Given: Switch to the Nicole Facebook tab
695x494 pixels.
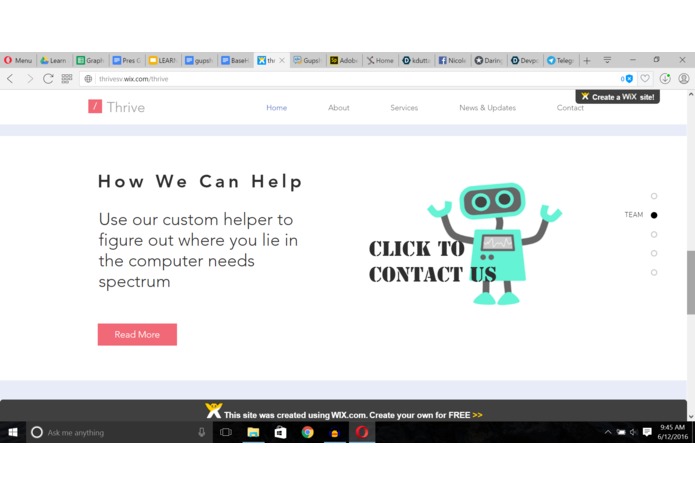Looking at the screenshot, I should point(452,60).
